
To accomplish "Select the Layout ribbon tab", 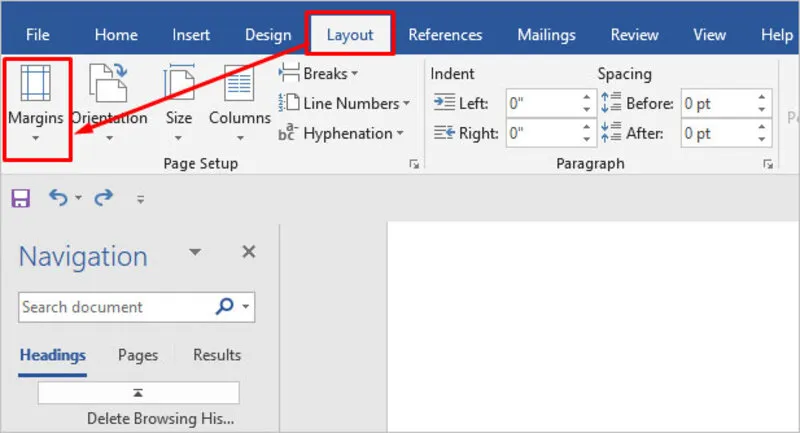I will point(350,35).
